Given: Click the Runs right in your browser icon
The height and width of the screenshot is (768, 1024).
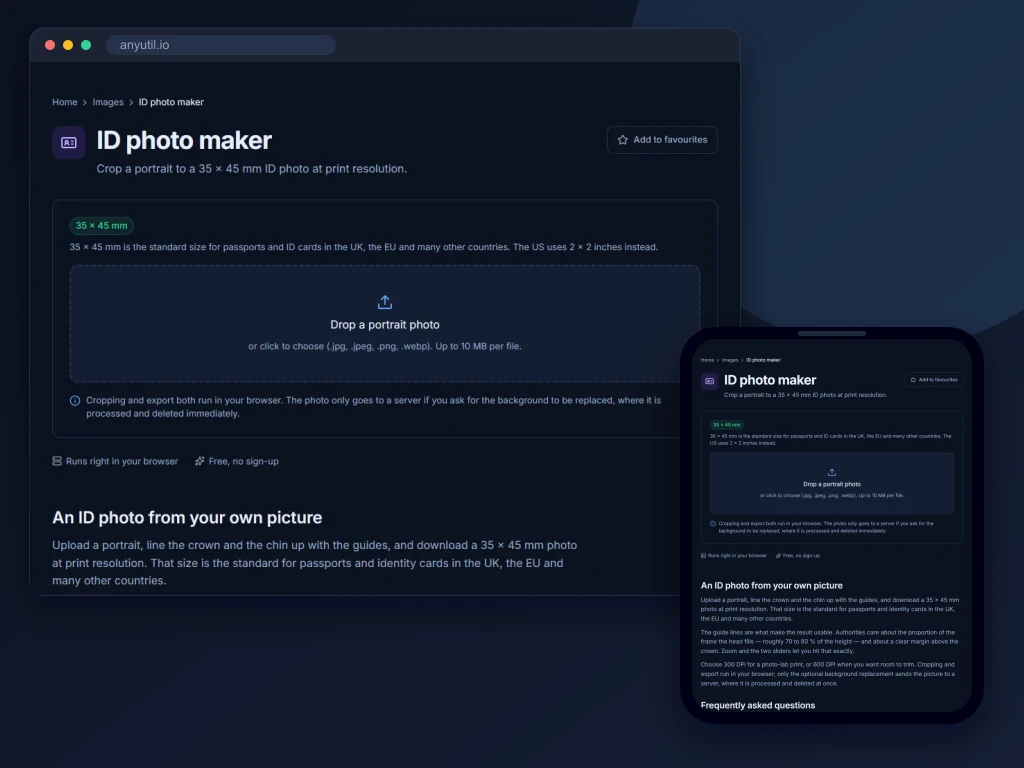Looking at the screenshot, I should [57, 461].
